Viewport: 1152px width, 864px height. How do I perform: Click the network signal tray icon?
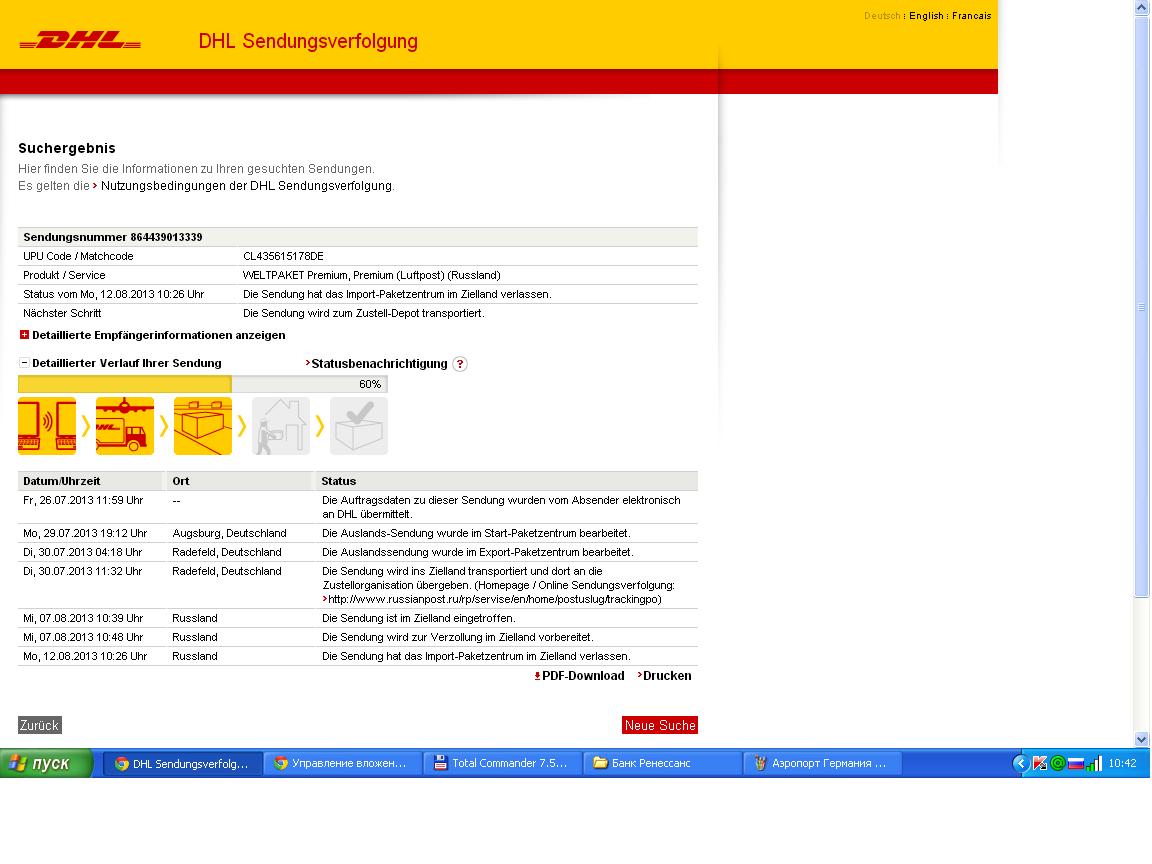point(1094,763)
